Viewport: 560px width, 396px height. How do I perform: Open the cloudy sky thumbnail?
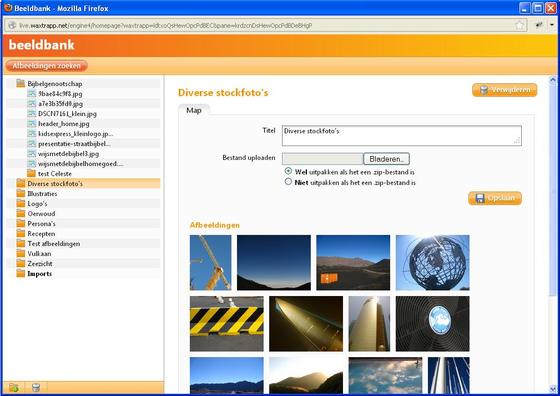[x=385, y=375]
